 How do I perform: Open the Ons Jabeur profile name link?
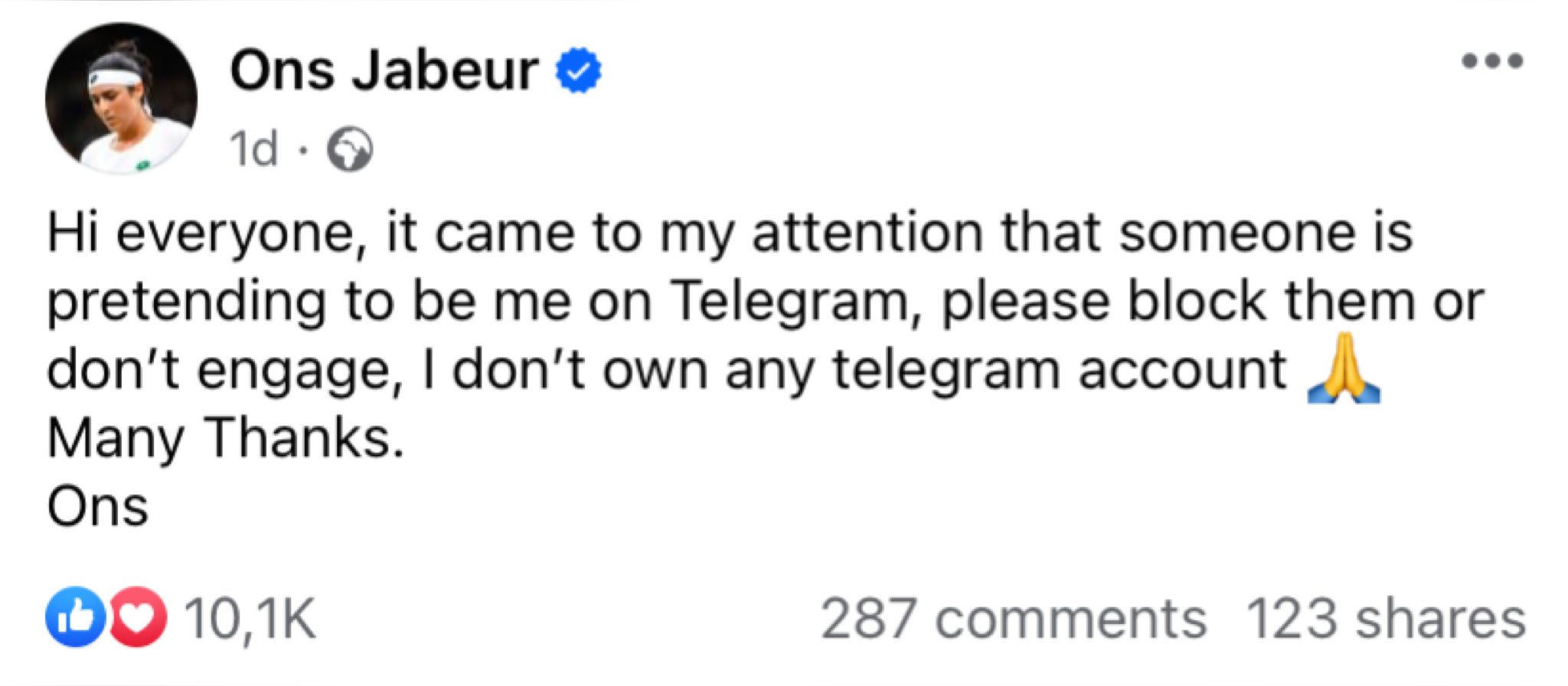coord(384,71)
